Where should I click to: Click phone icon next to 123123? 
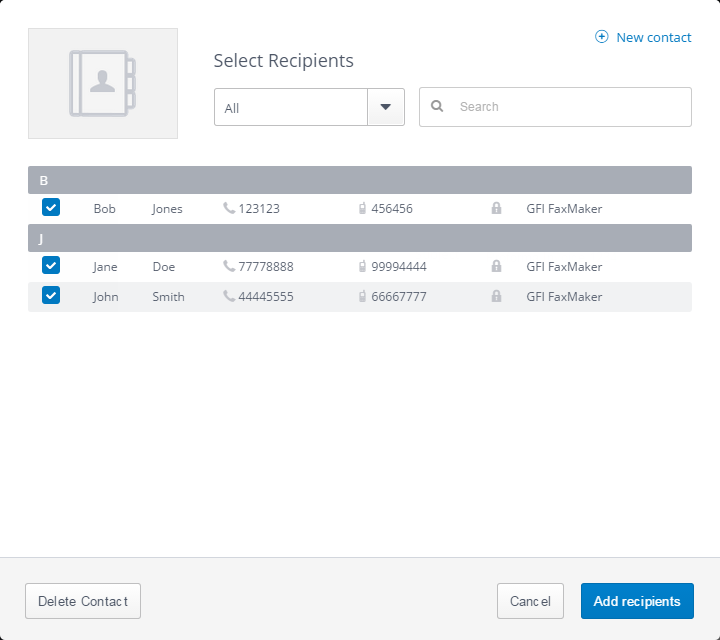[x=229, y=208]
